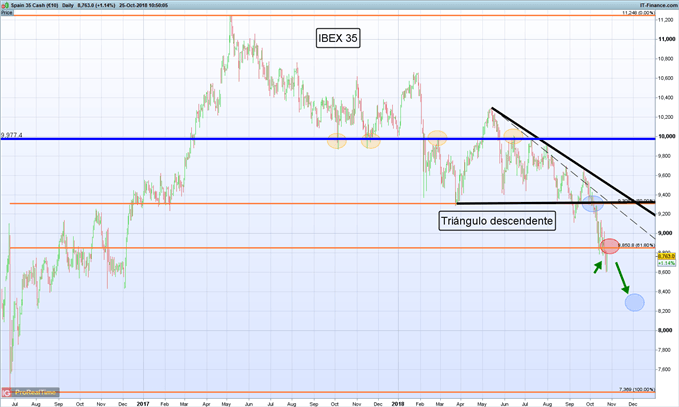Select the IBEX 35 text annotation box
The height and width of the screenshot is (407, 679).
pyautogui.click(x=338, y=38)
